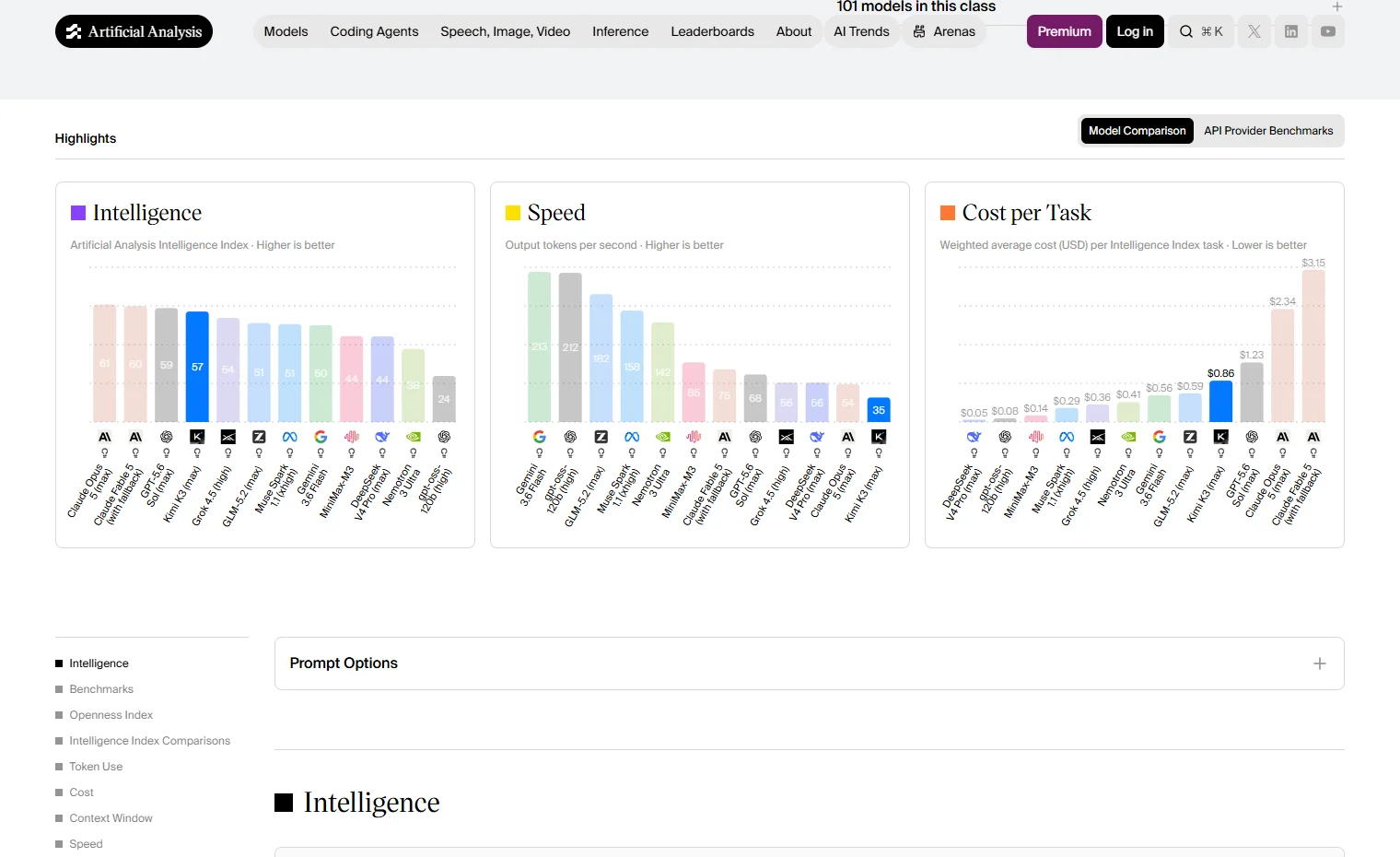Jump to Intelligence Index Comparisons in sidebar

tap(150, 741)
